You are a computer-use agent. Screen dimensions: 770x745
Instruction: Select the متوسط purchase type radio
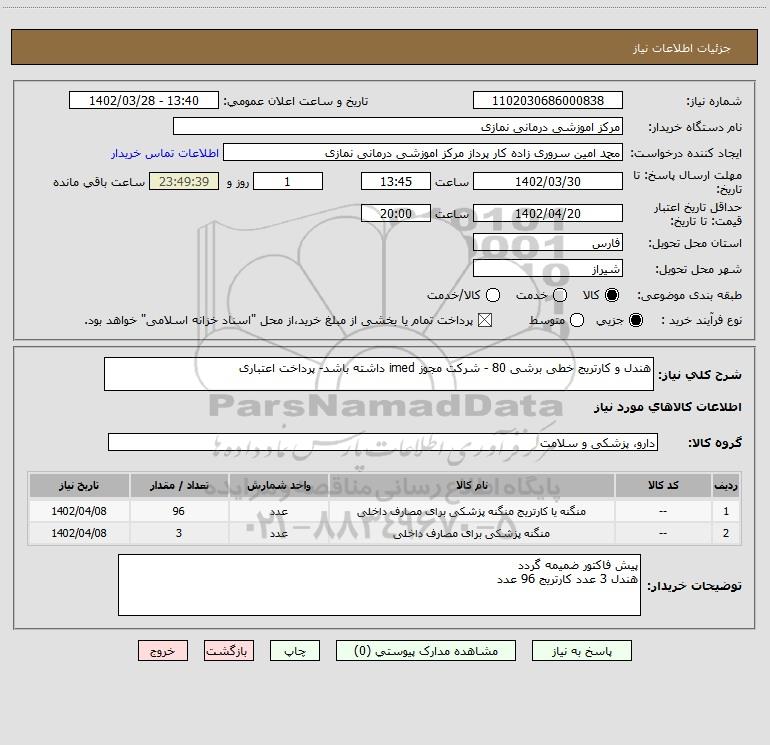click(577, 320)
